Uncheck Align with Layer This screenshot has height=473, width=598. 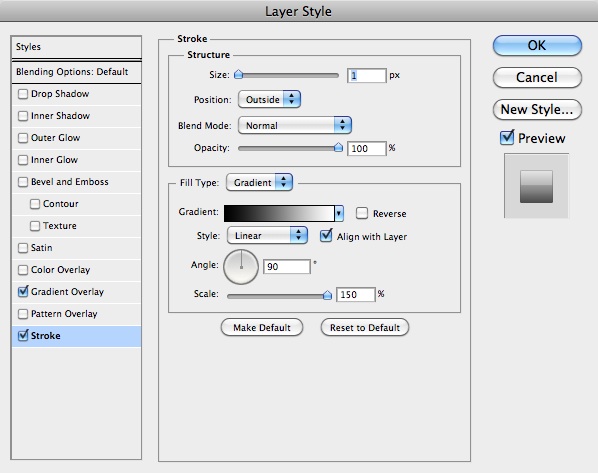point(326,236)
